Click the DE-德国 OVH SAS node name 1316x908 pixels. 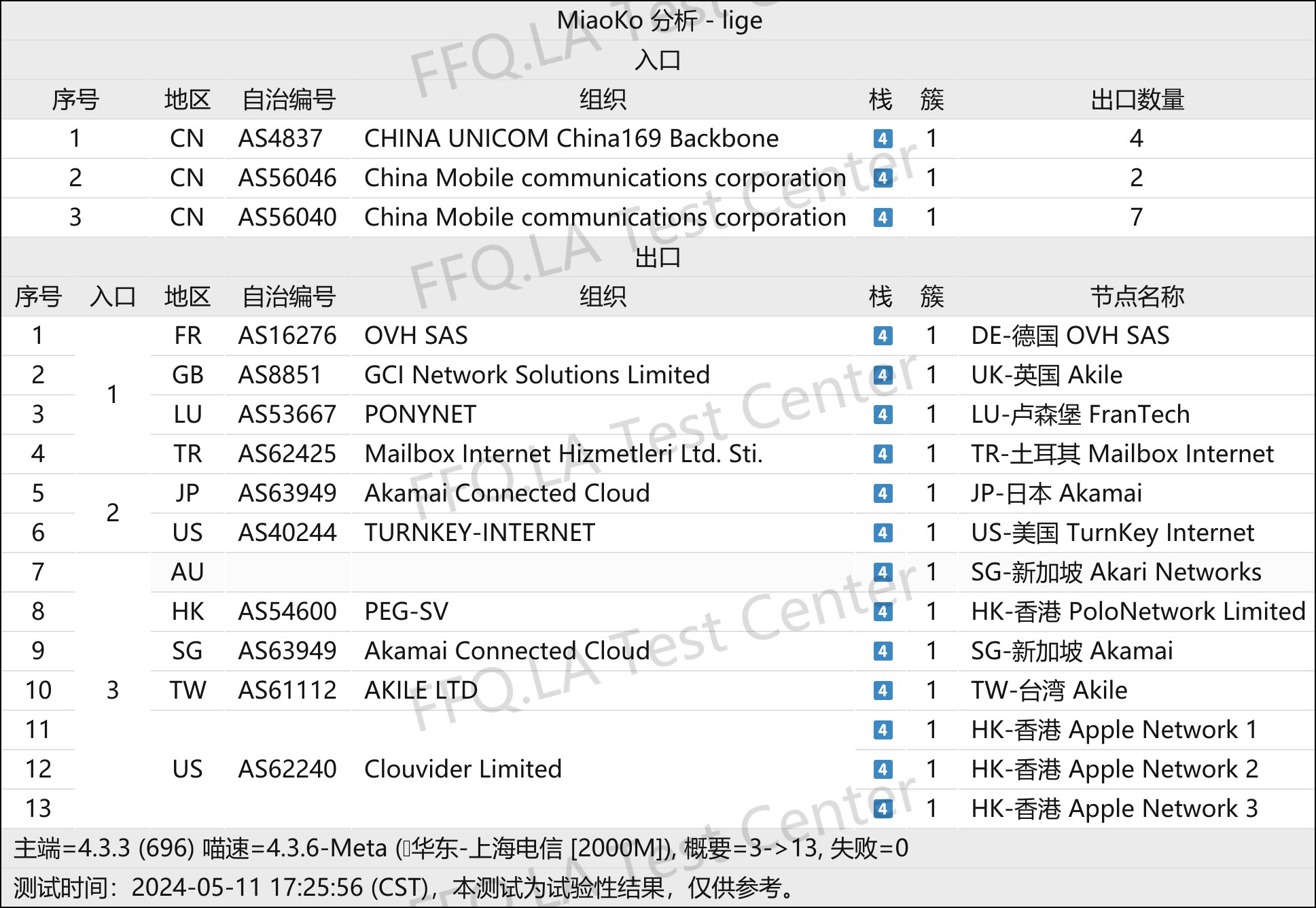1070,336
